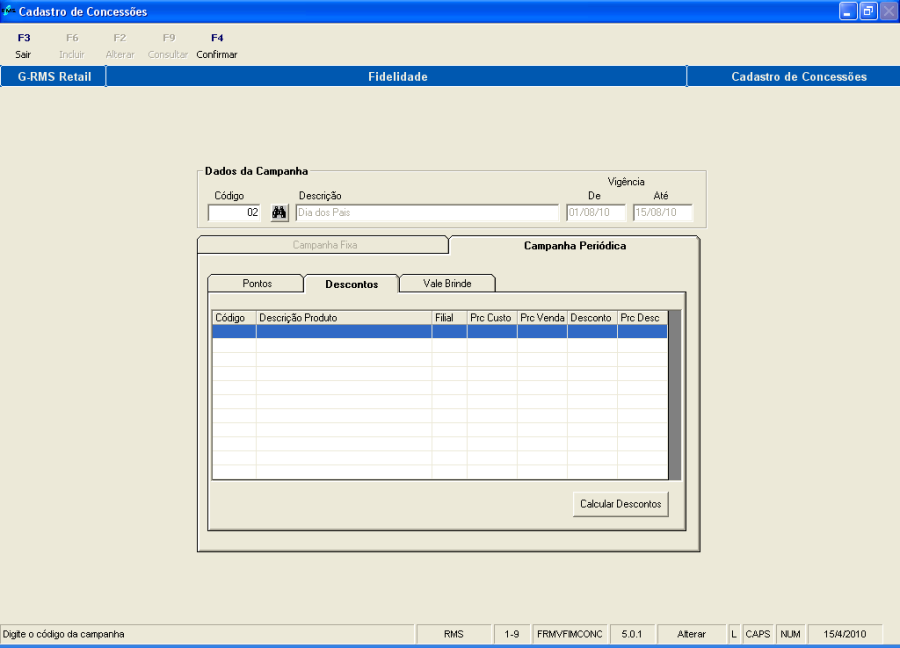Click the Calcular Descontos button
900x648 pixels.
620,504
